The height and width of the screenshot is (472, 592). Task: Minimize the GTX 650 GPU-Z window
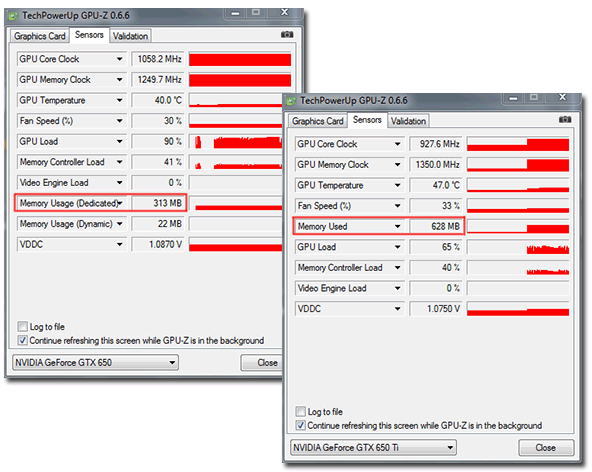click(235, 13)
